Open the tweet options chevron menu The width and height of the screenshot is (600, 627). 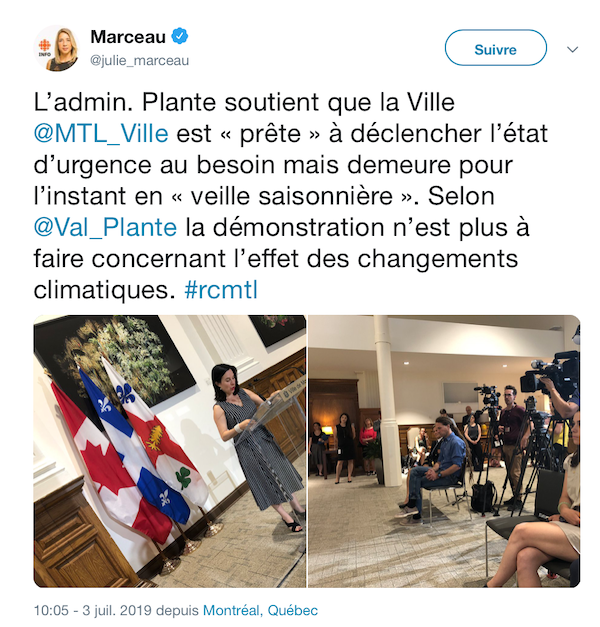[x=573, y=50]
